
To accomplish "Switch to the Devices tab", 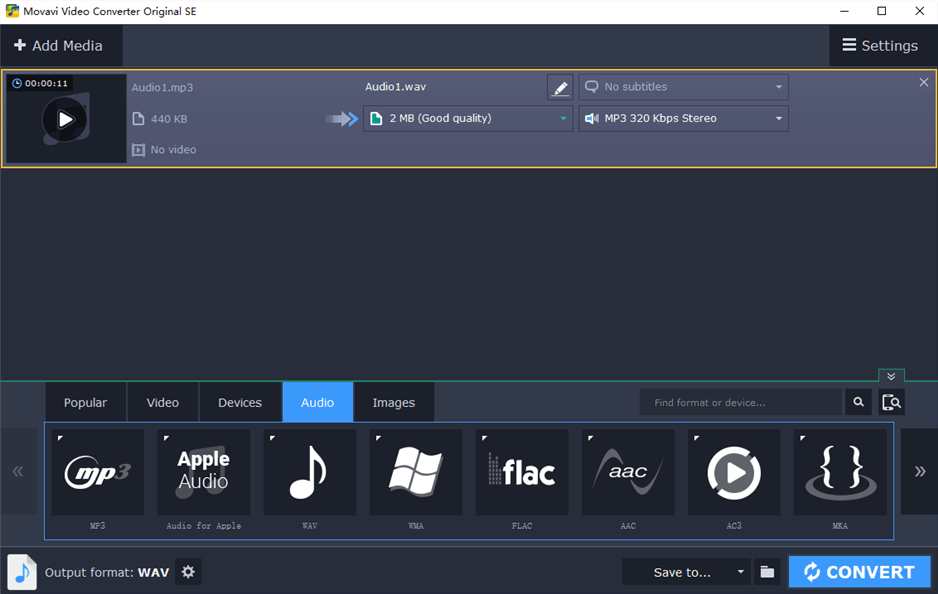I will pyautogui.click(x=240, y=403).
